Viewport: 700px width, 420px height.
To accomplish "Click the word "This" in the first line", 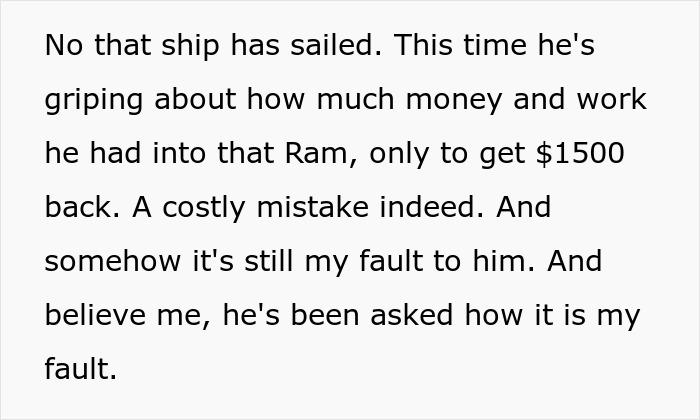I will [x=423, y=46].
